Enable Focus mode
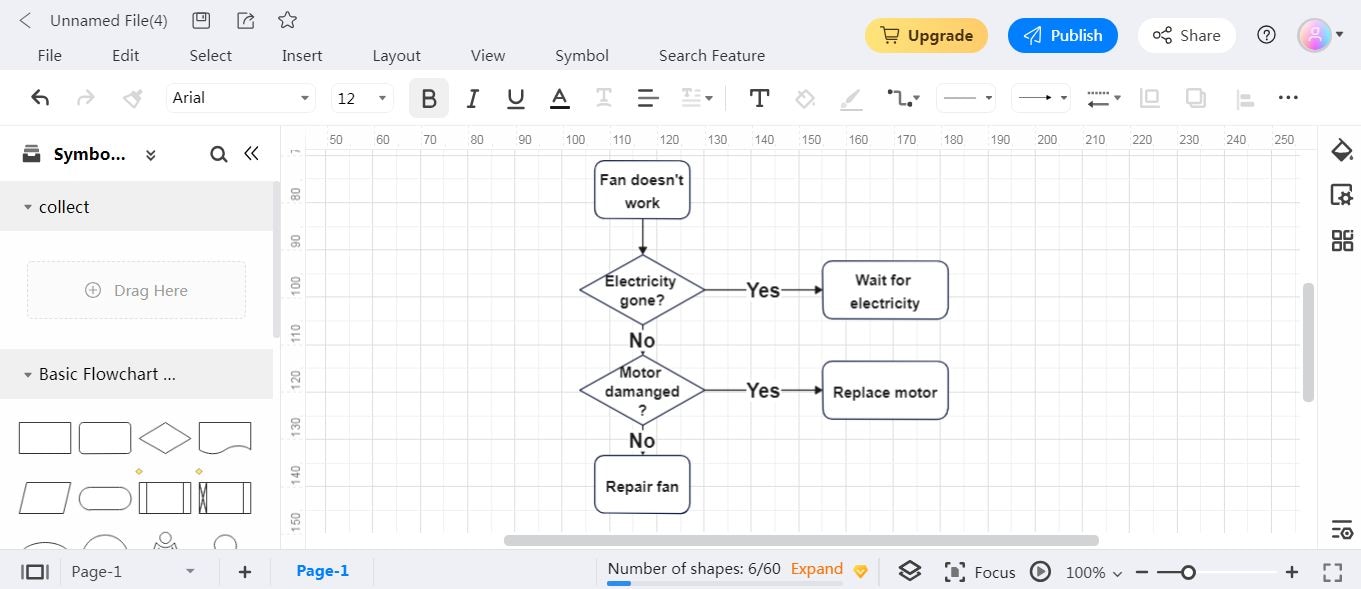The image size is (1361, 589). pos(980,572)
